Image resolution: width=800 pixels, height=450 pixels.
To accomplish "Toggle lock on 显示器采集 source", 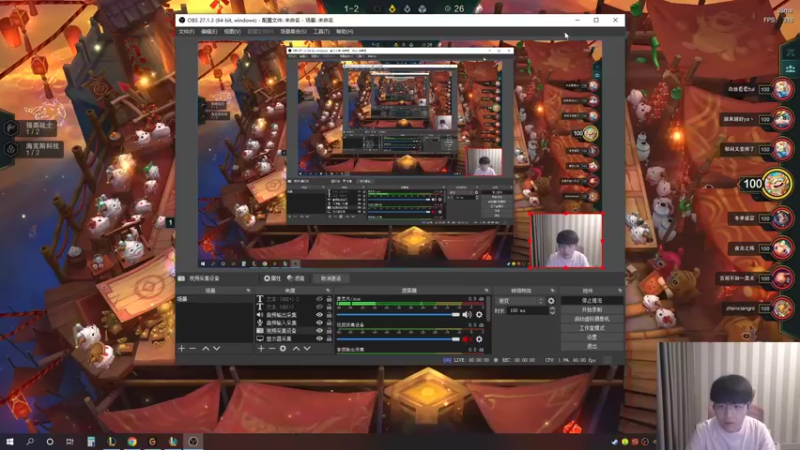I will click(x=329, y=339).
